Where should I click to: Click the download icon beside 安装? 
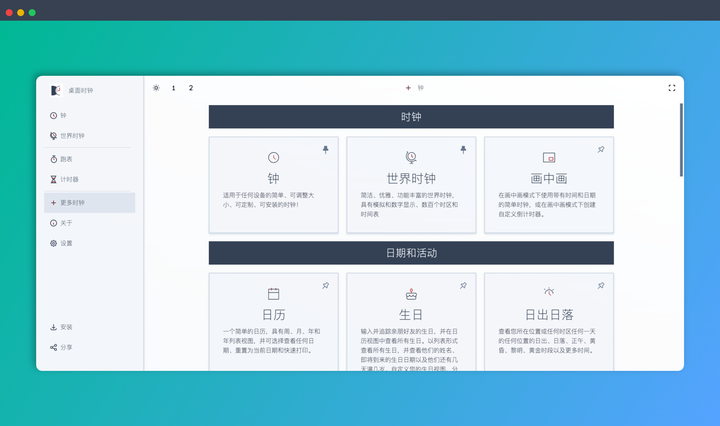pos(54,327)
